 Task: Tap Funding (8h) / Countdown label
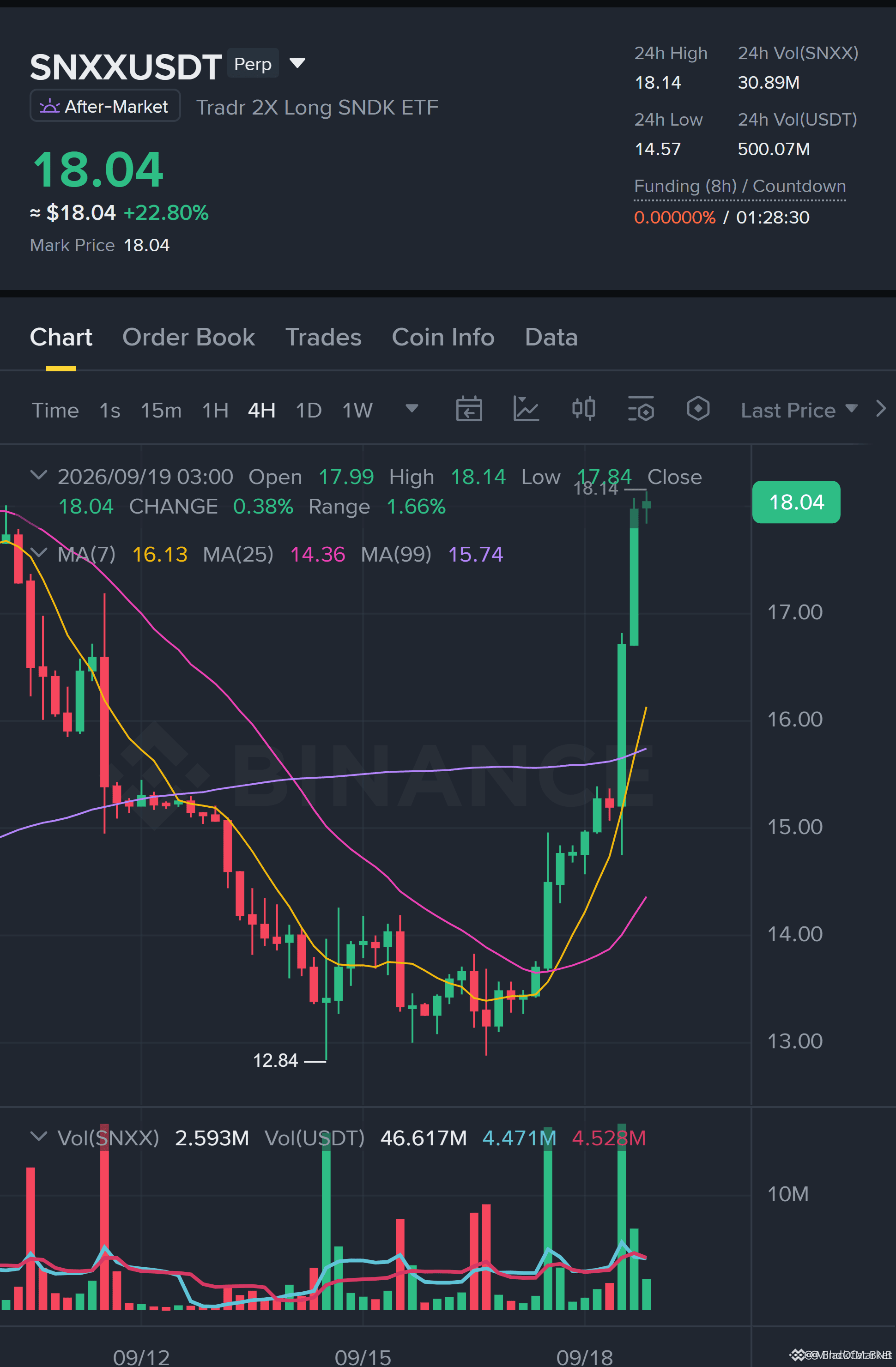740,186
